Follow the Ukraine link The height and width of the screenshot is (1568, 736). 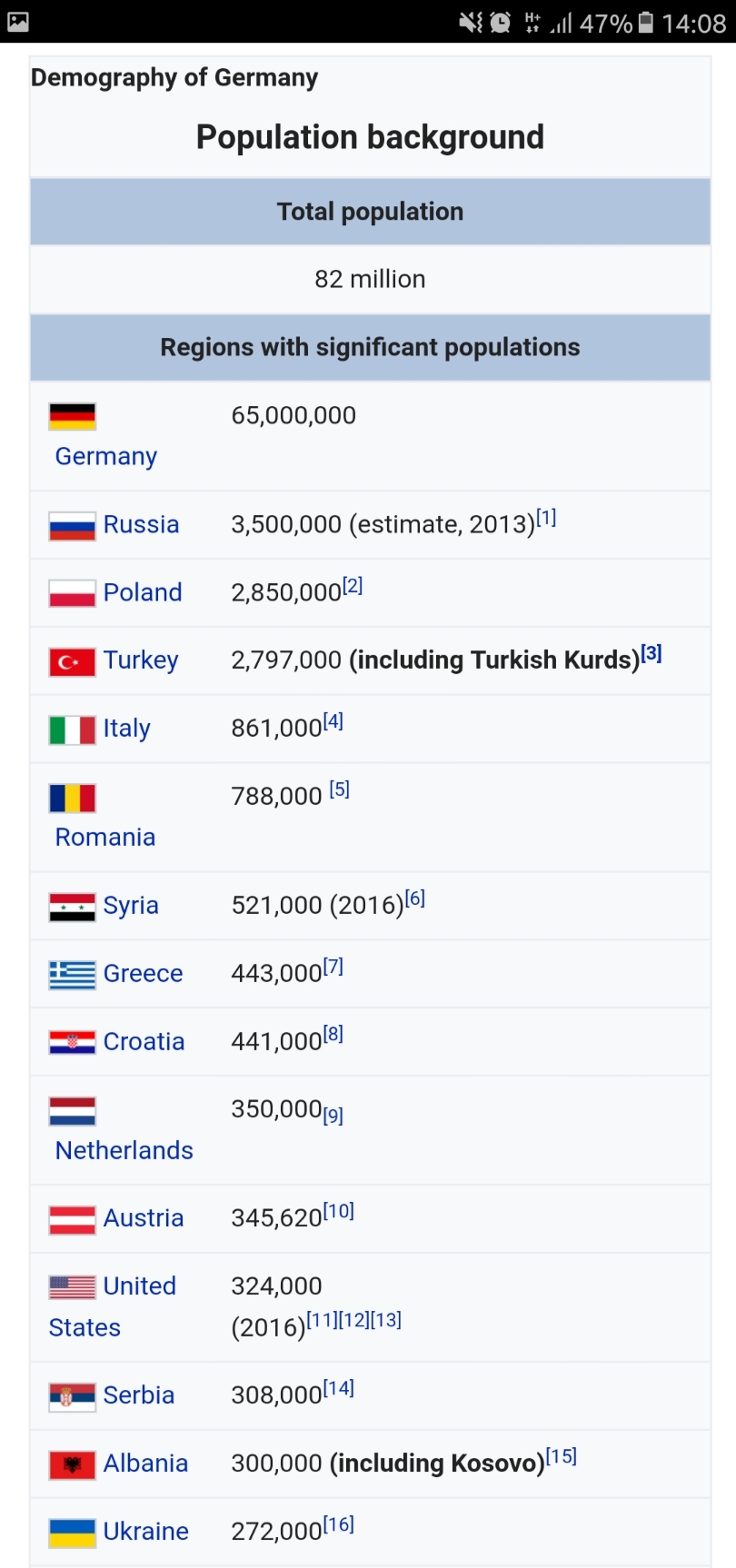(x=146, y=1531)
